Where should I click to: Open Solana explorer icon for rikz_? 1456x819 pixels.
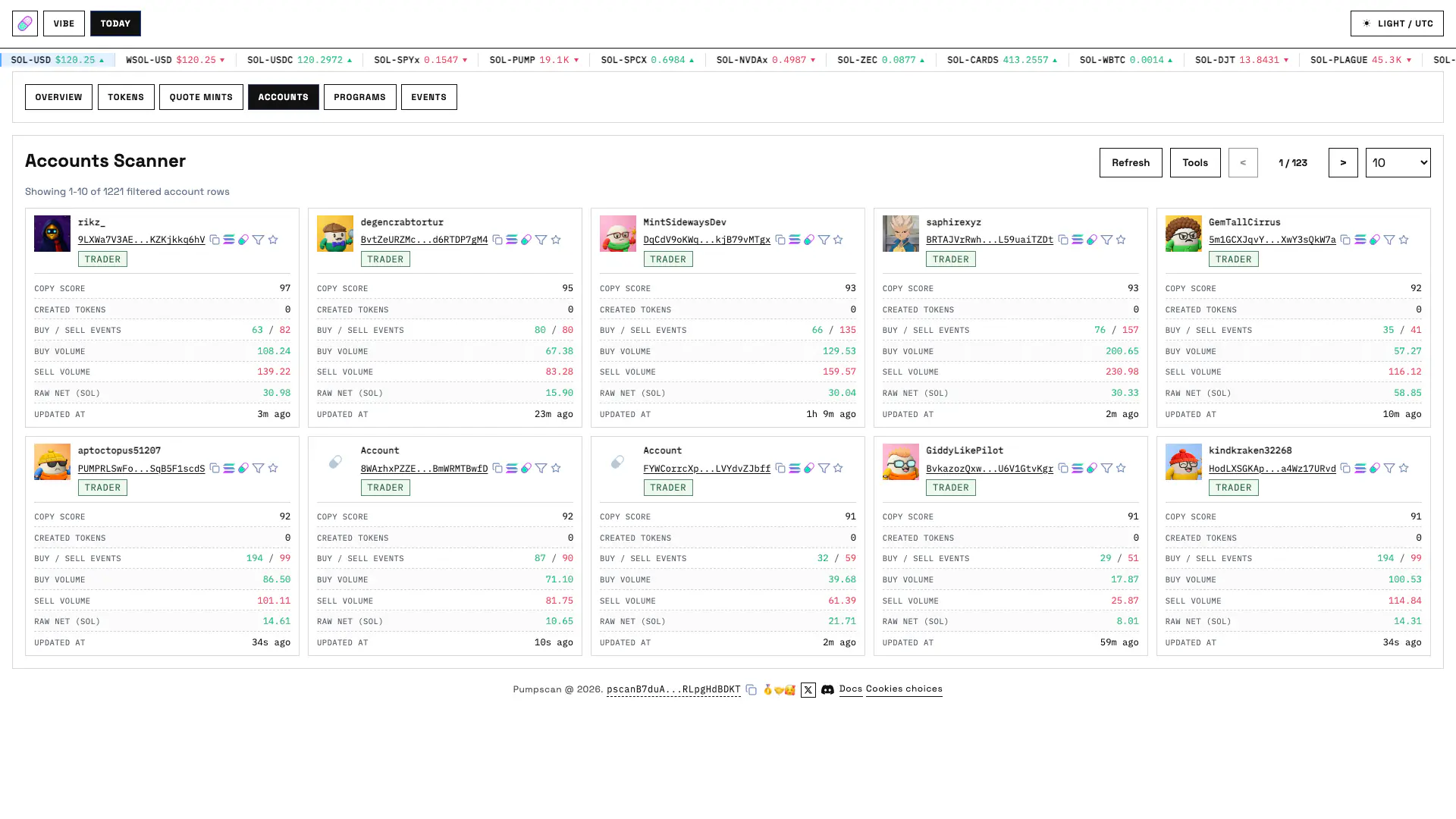[229, 240]
